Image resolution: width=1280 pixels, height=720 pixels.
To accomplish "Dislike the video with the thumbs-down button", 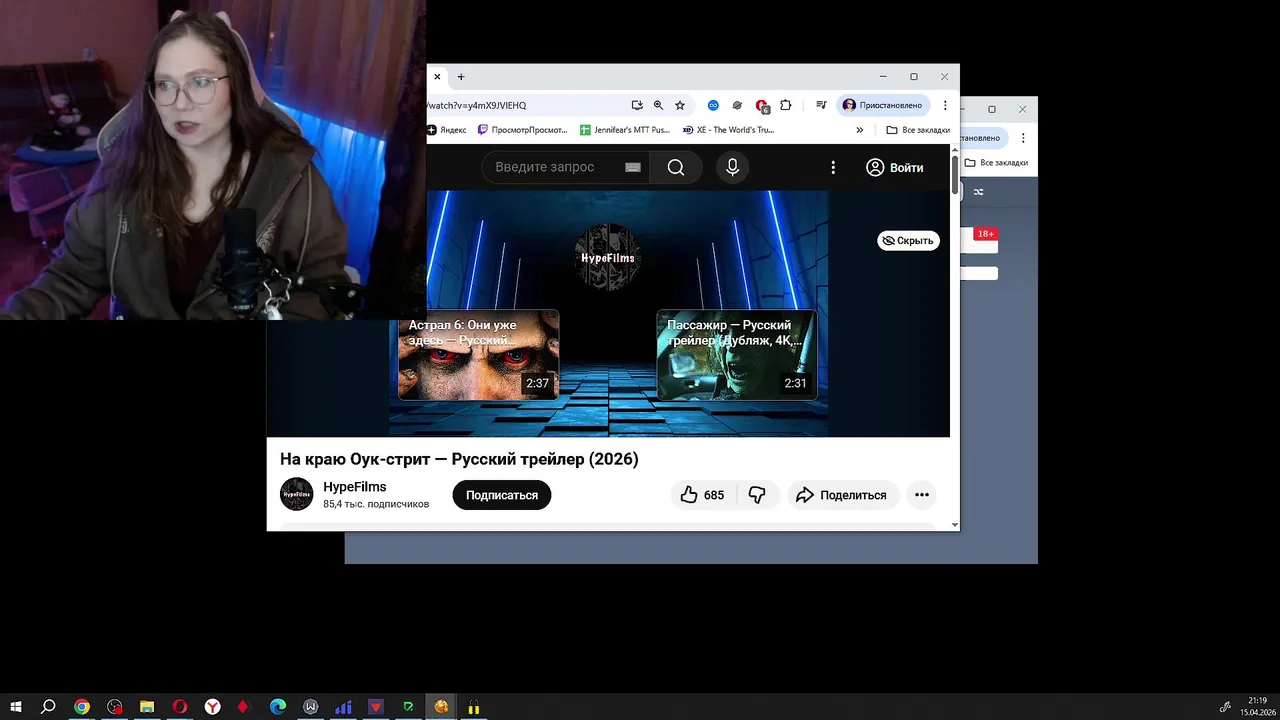I will [x=757, y=495].
